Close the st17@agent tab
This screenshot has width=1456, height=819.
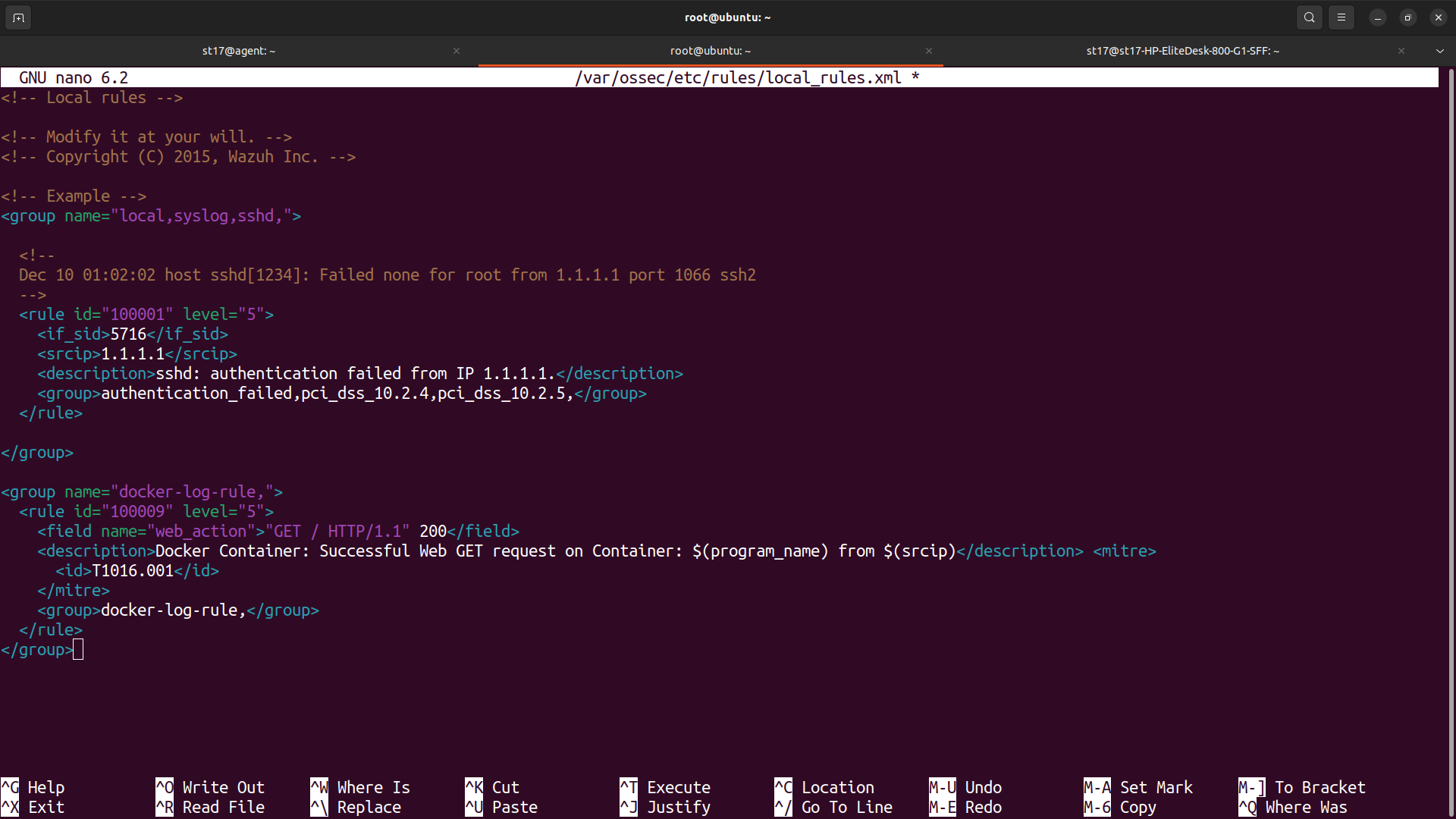[x=457, y=51]
